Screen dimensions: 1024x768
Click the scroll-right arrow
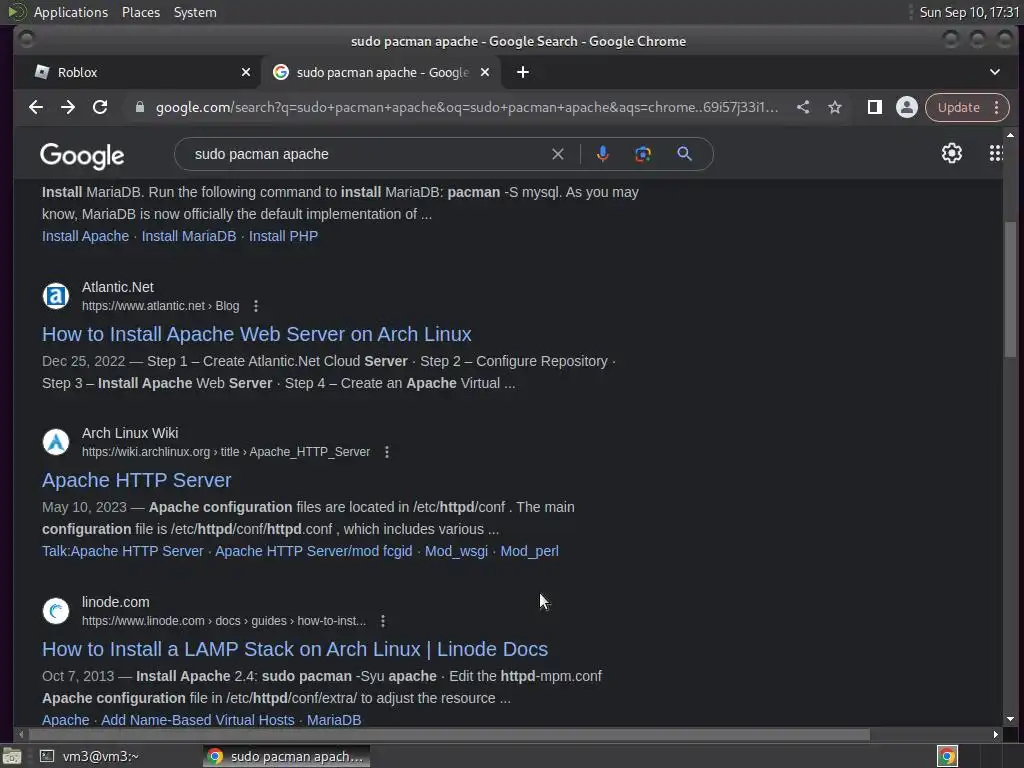coord(995,734)
